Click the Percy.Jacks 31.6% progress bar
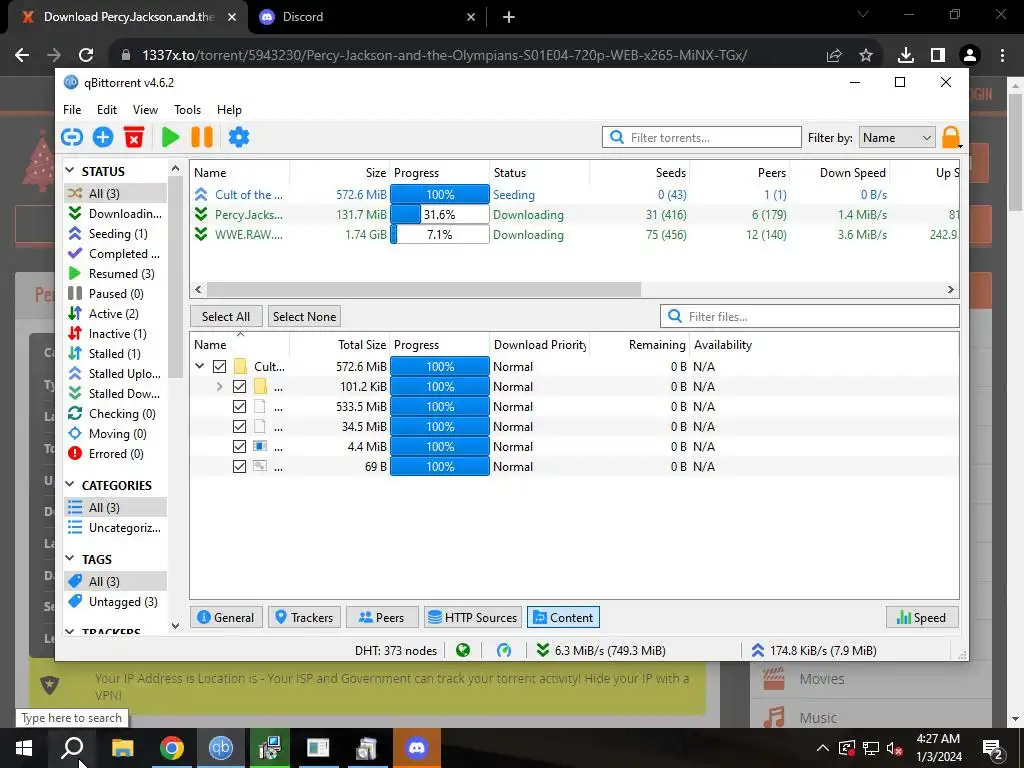This screenshot has width=1024, height=768. [x=440, y=214]
